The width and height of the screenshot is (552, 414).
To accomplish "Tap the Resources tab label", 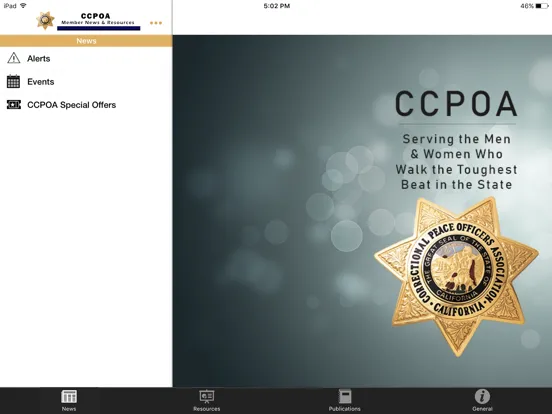I will click(207, 409).
